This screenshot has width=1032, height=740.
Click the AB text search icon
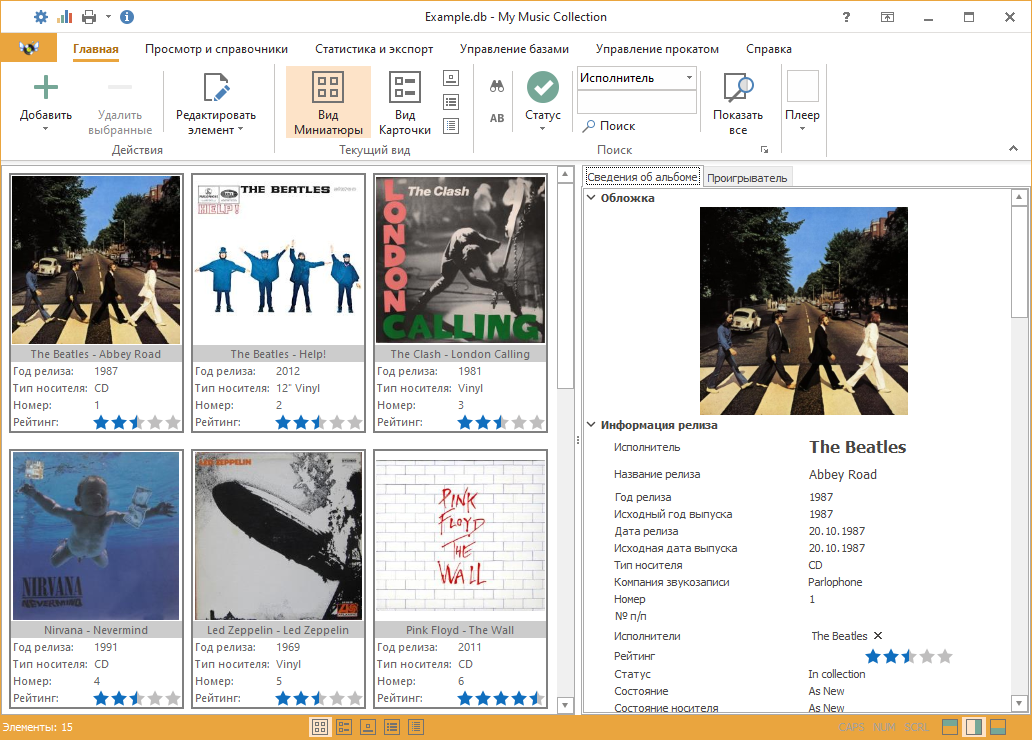497,119
